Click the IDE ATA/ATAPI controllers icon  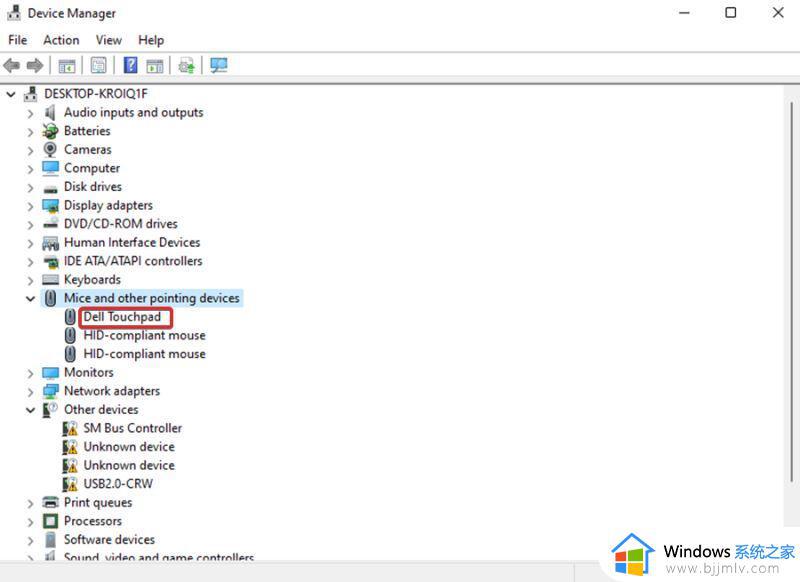click(51, 262)
